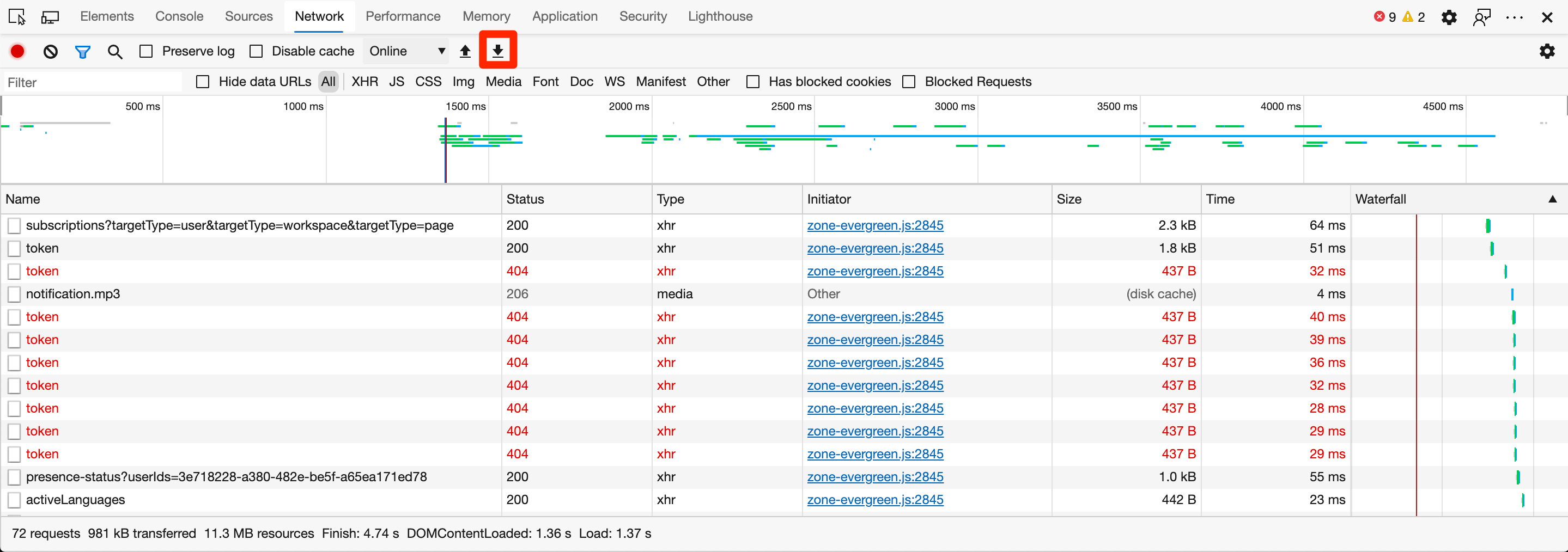
Task: Open the three-dot DevTools menu
Action: coord(1515,16)
